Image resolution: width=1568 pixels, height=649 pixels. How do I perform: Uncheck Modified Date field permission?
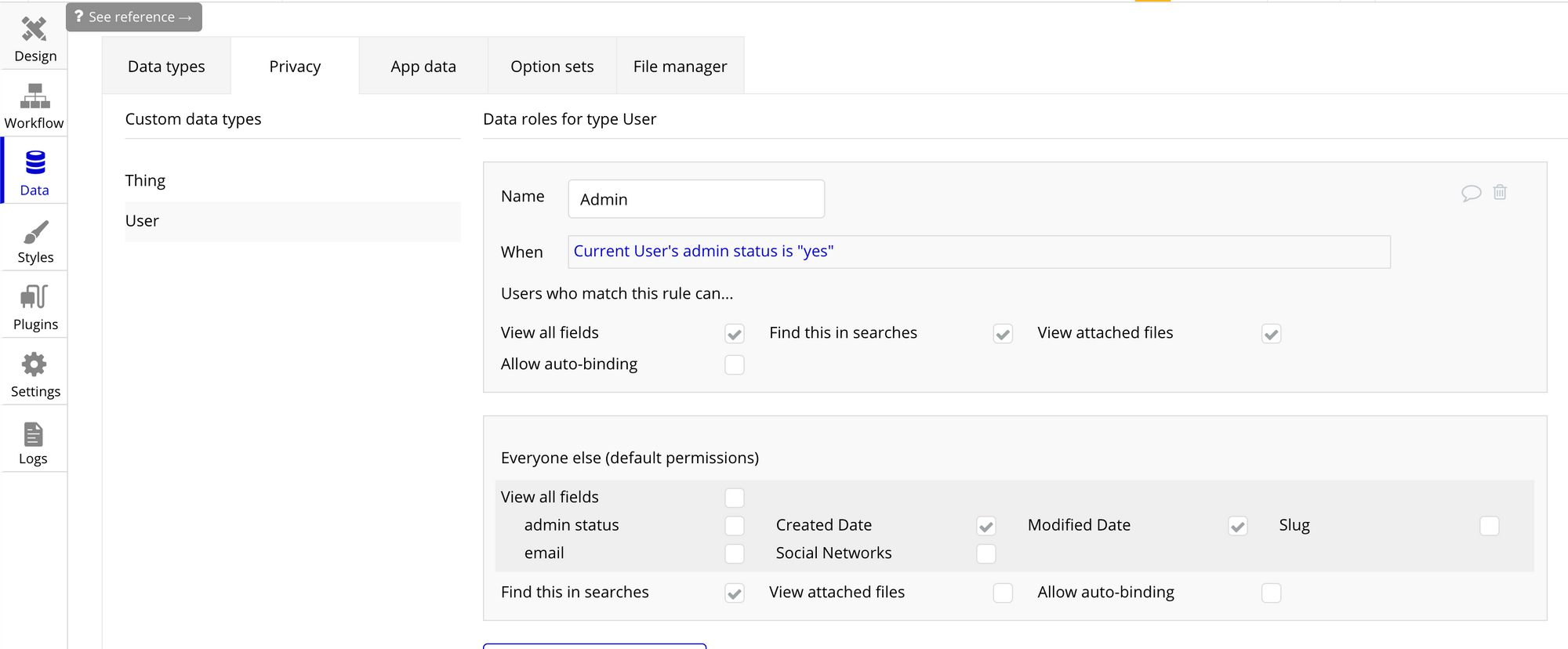click(1238, 526)
